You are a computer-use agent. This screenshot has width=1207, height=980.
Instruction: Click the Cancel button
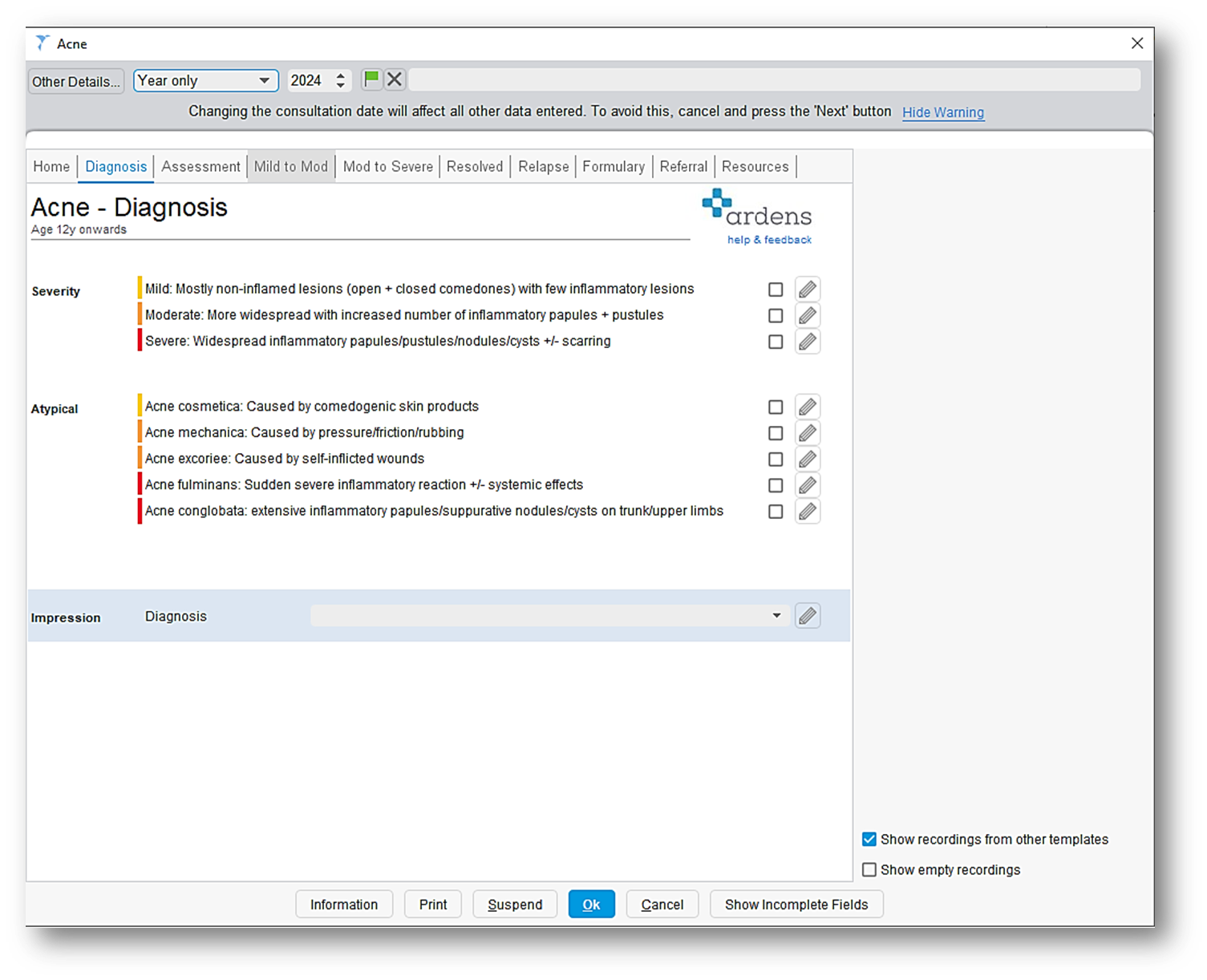[662, 904]
